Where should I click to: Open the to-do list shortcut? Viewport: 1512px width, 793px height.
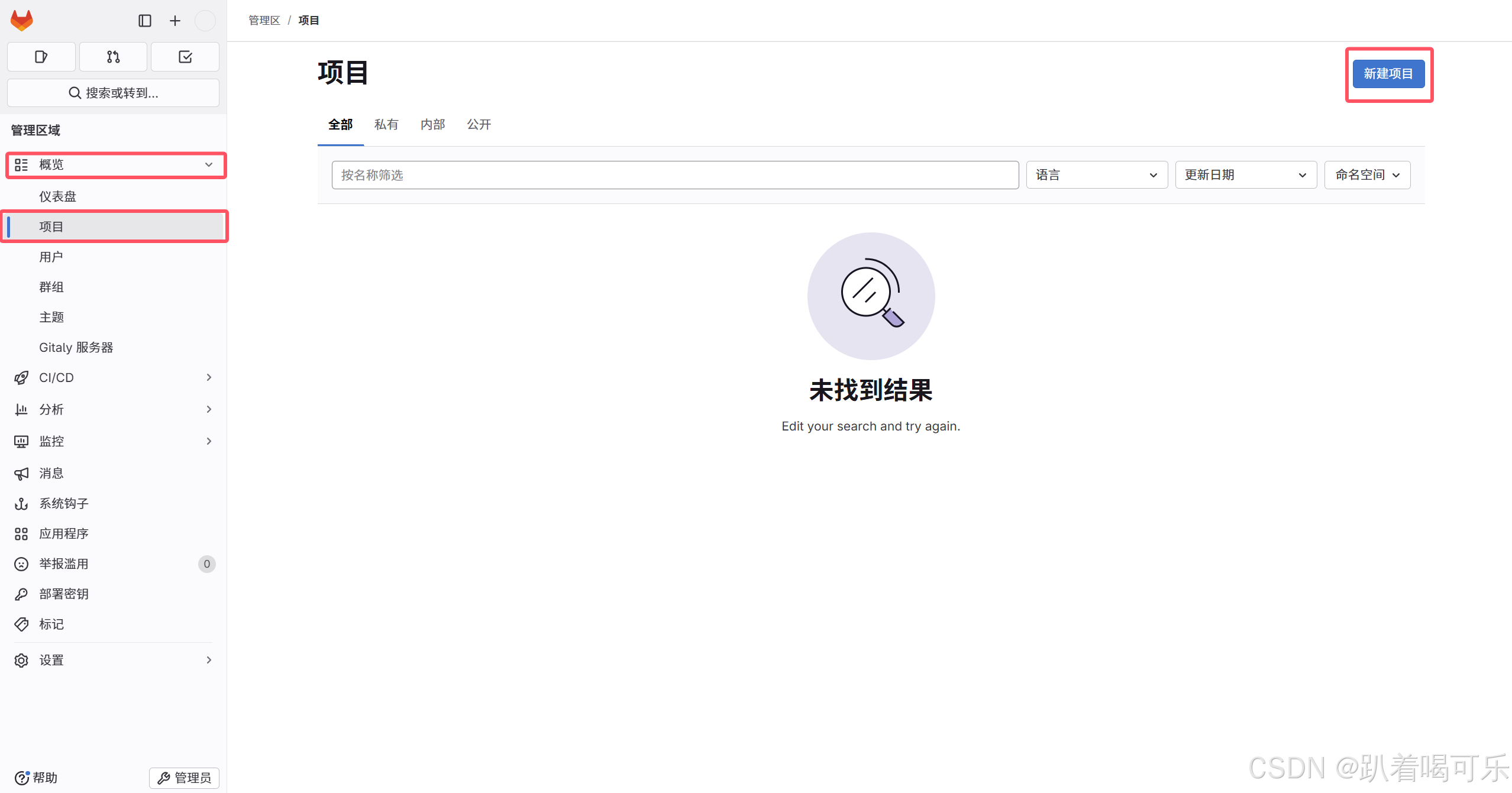185,57
